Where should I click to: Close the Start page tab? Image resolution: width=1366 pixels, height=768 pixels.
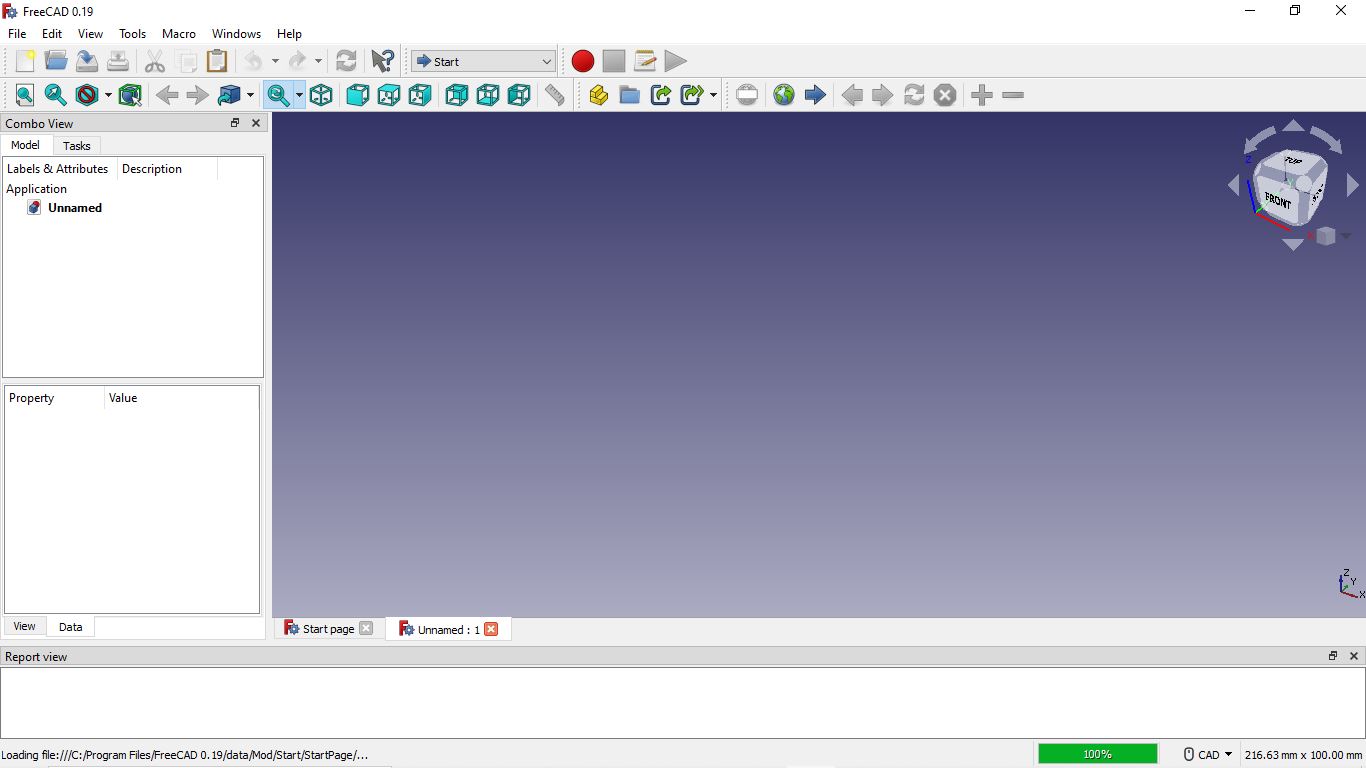click(x=366, y=628)
